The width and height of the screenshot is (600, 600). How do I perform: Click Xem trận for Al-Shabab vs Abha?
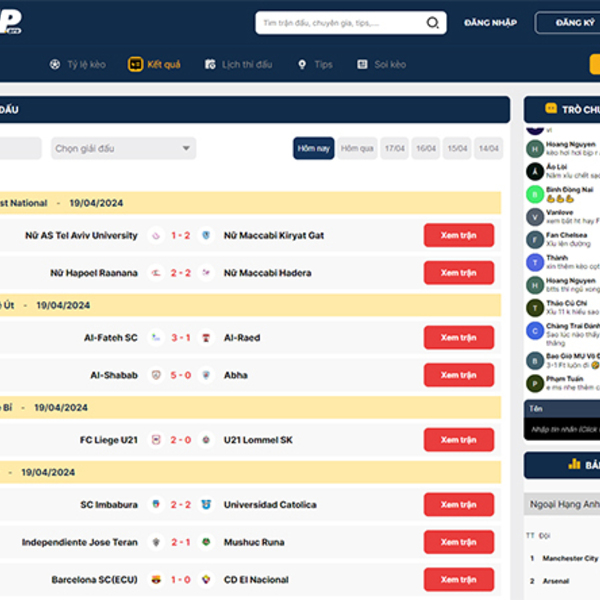tap(458, 375)
